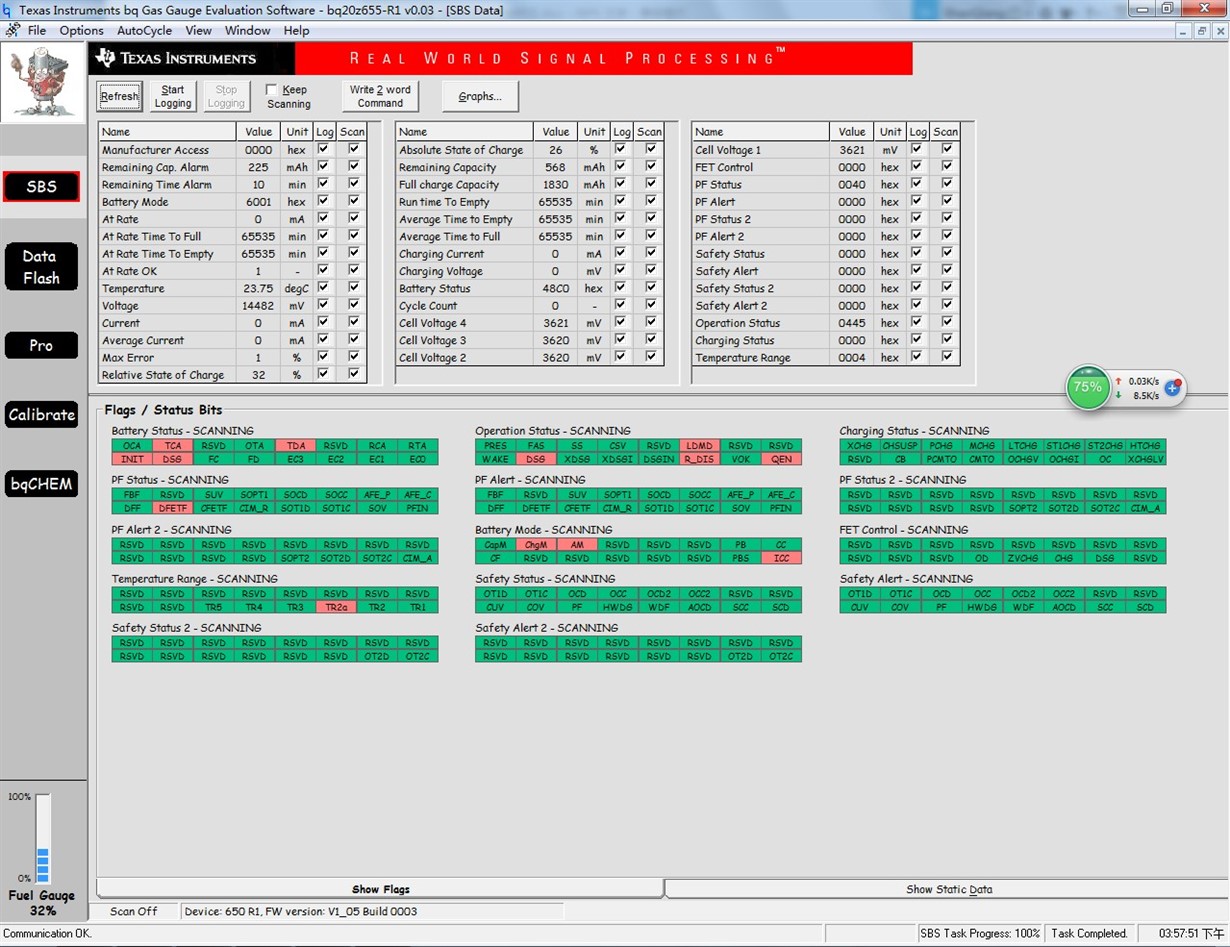Screen dimensions: 1230x947
Task: Click the CUV flag in Safety Status
Action: tap(495, 607)
